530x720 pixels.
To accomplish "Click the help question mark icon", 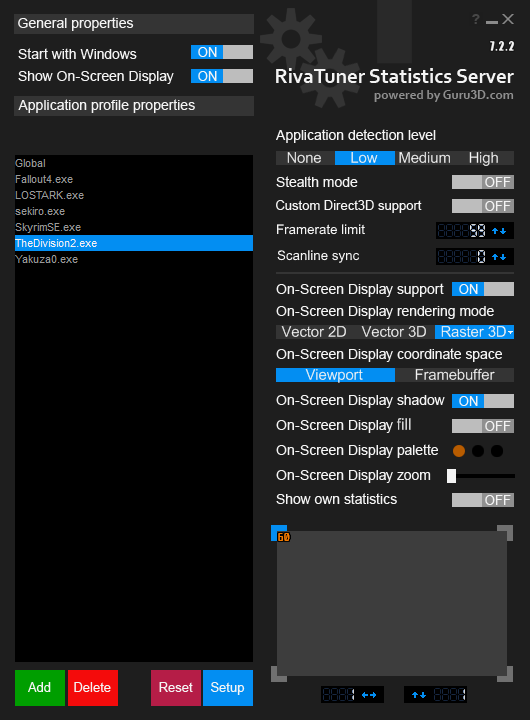I will [476, 19].
